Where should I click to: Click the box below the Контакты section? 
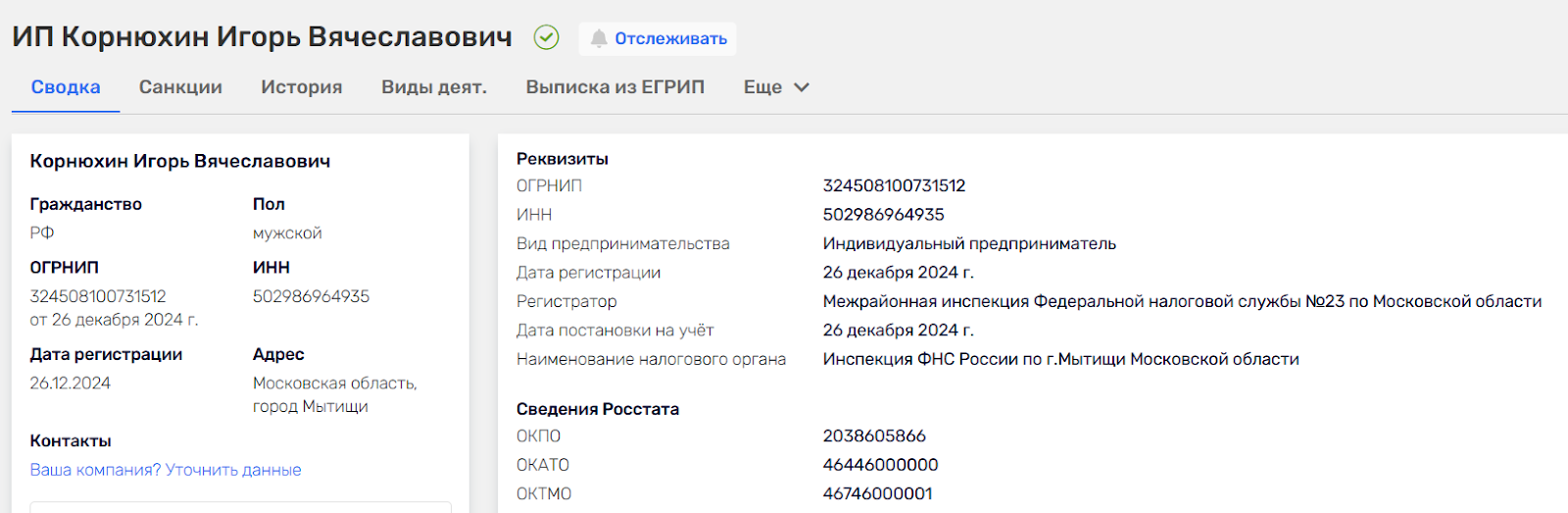click(x=240, y=507)
